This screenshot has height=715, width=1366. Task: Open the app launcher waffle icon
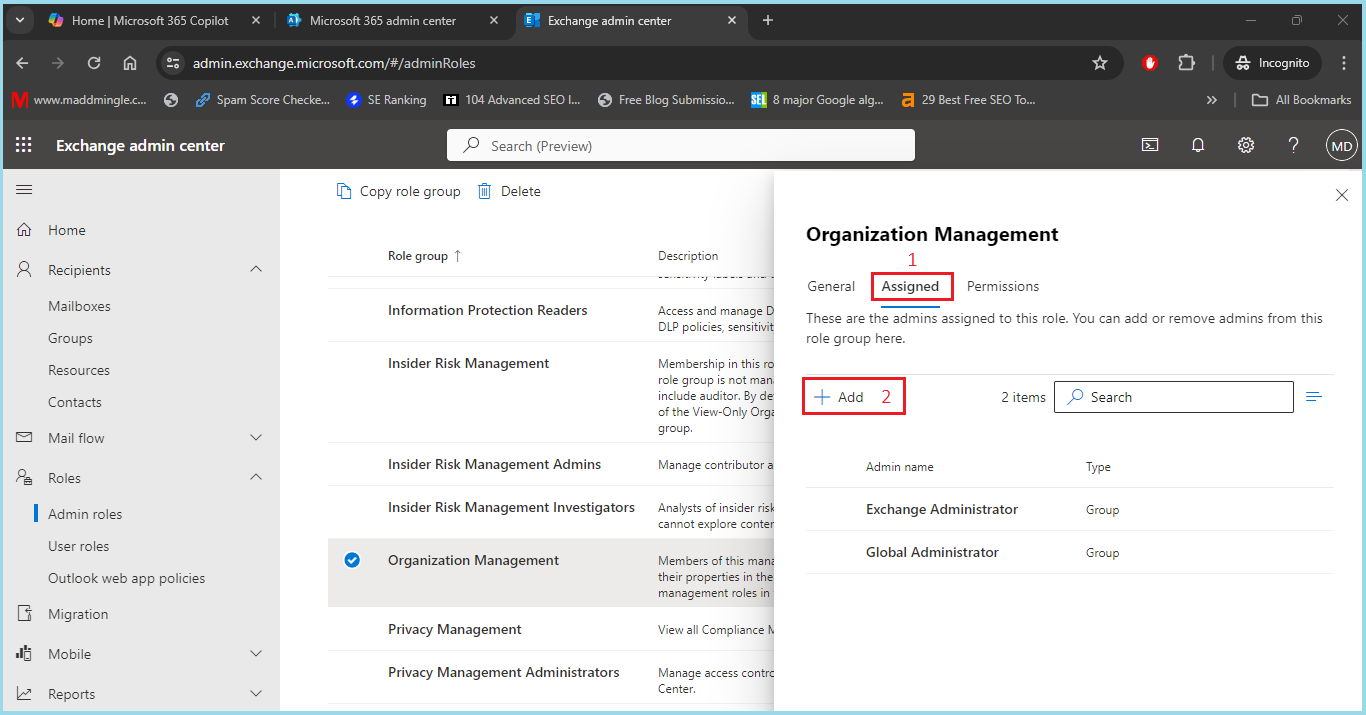pos(24,145)
